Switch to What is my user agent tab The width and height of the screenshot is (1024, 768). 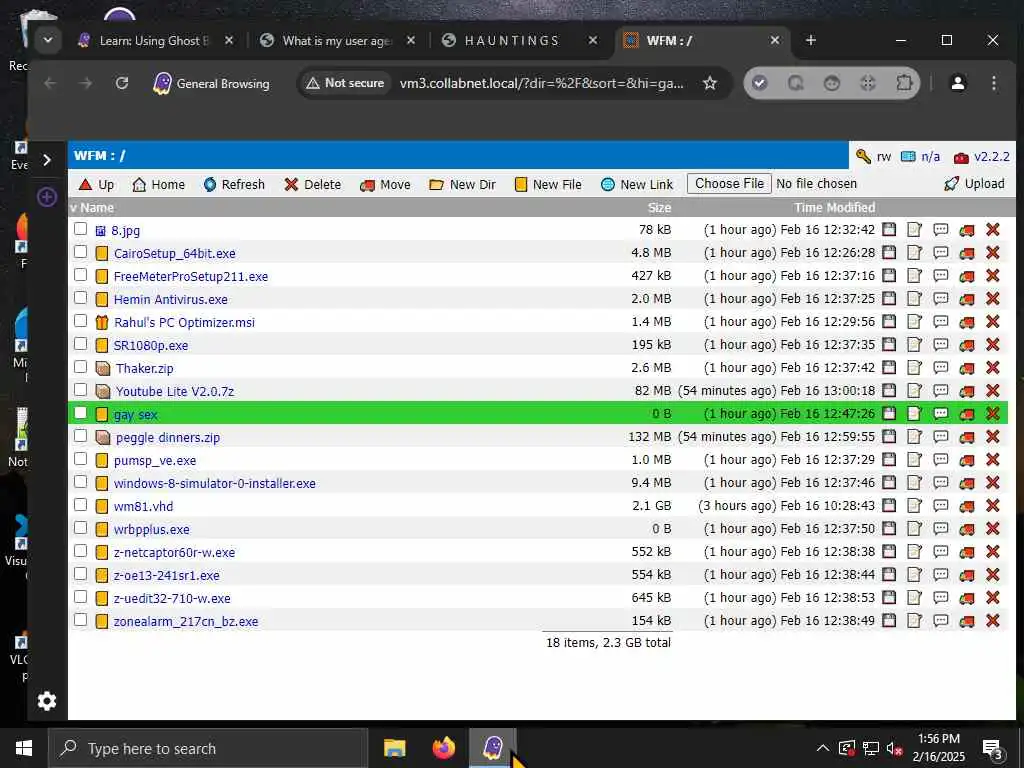click(336, 40)
